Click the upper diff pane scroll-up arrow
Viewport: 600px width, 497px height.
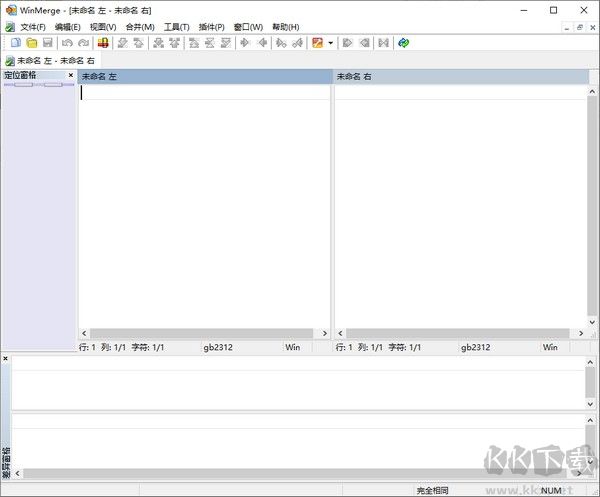pyautogui.click(x=590, y=362)
